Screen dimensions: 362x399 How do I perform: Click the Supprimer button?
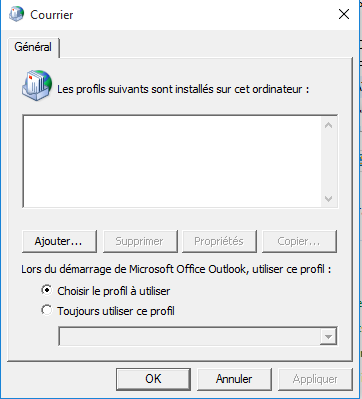[140, 241]
